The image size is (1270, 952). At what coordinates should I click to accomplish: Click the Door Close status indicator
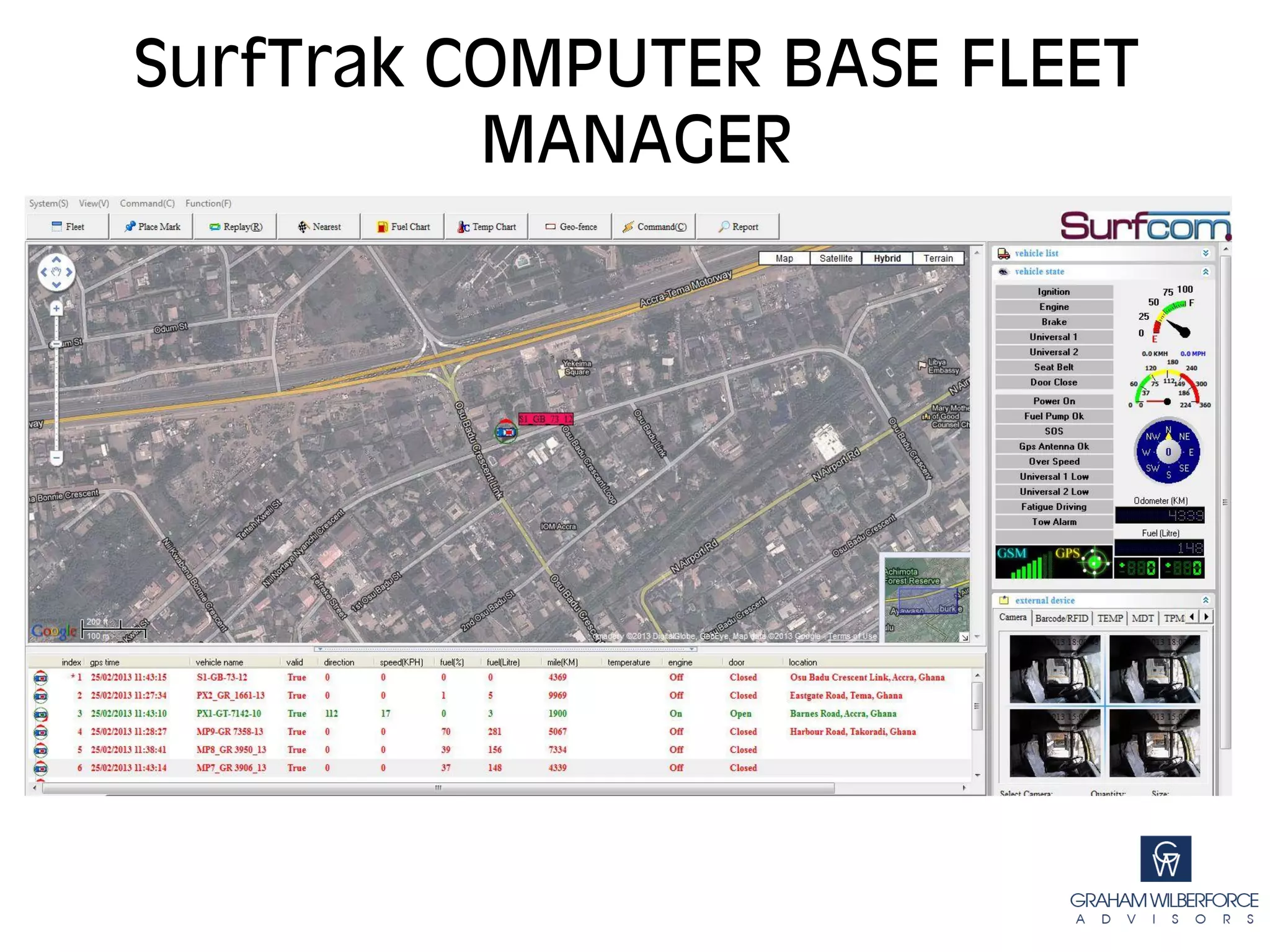[x=1054, y=382]
